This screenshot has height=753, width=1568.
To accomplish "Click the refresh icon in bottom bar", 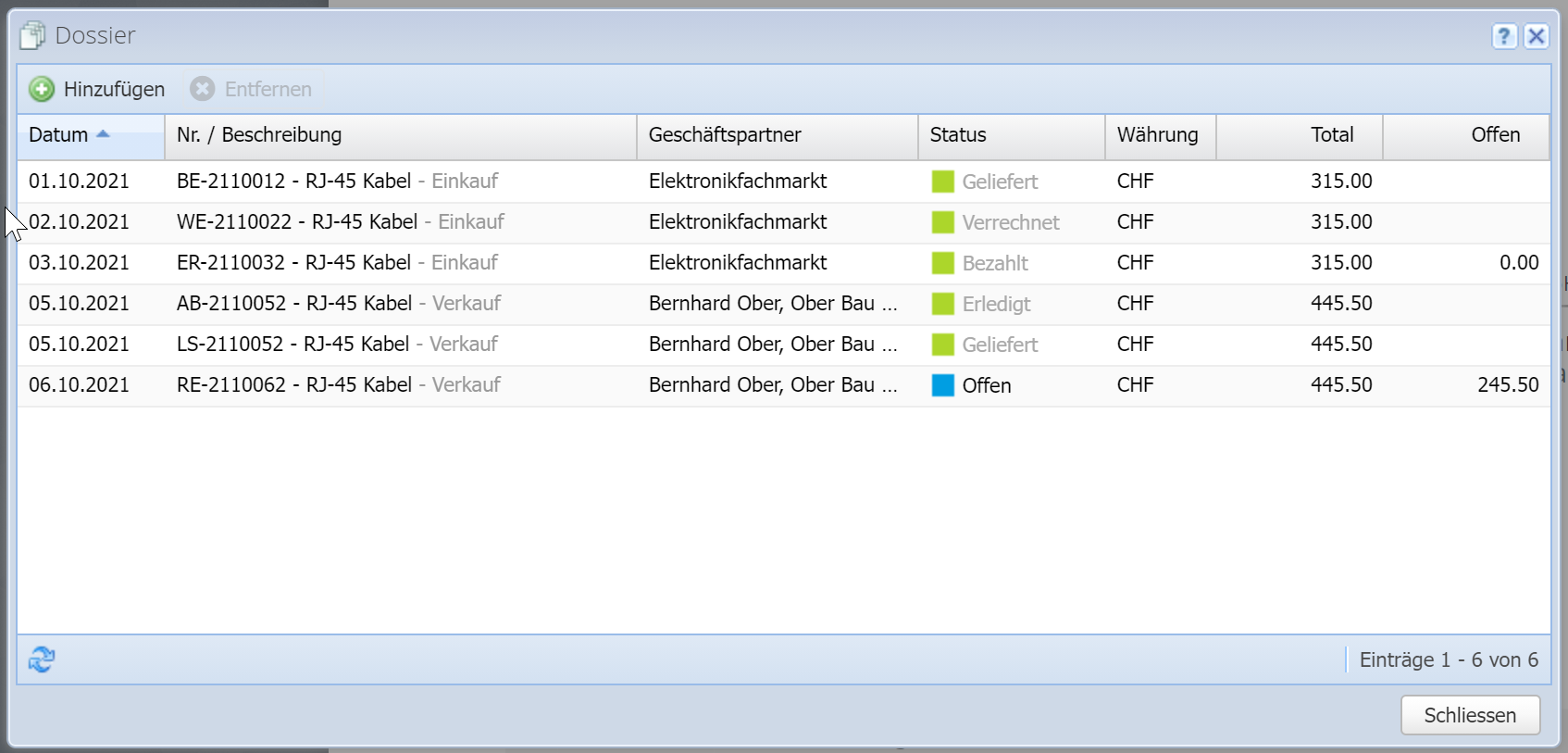I will (42, 659).
